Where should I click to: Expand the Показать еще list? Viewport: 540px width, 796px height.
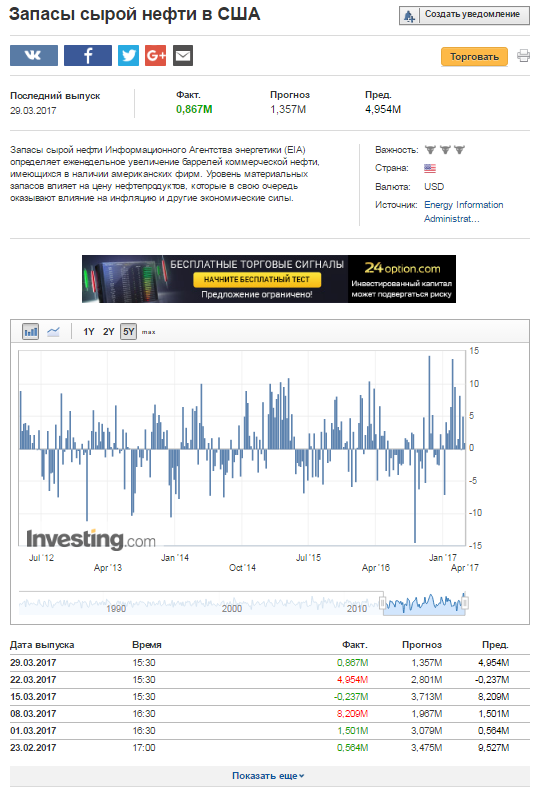pos(269,776)
